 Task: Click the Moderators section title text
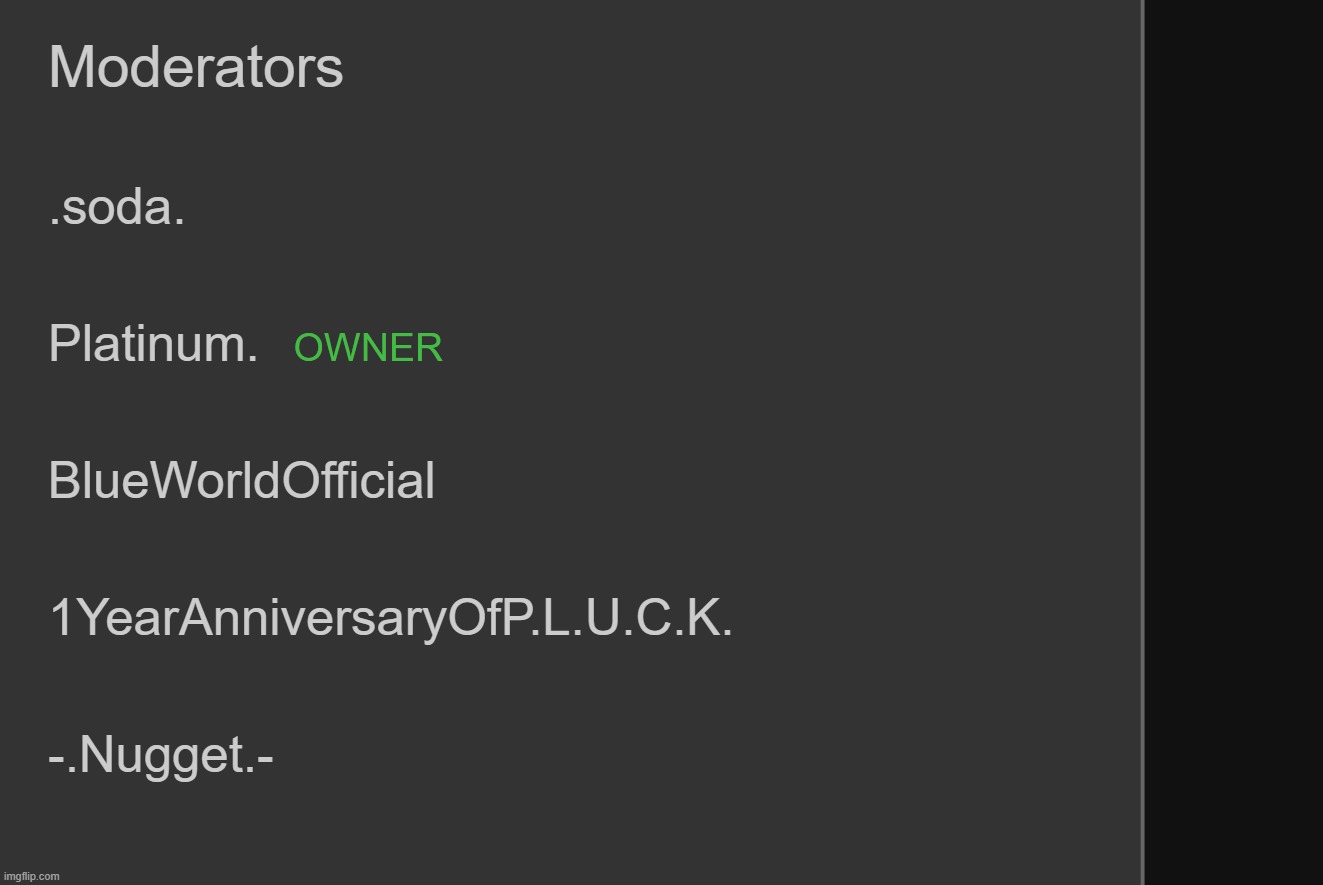click(x=196, y=68)
